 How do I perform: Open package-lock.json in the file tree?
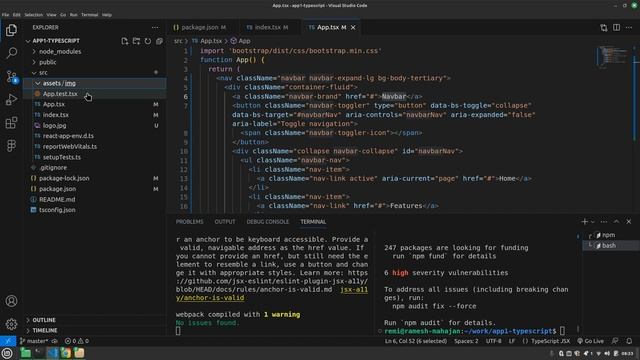(x=95, y=178)
